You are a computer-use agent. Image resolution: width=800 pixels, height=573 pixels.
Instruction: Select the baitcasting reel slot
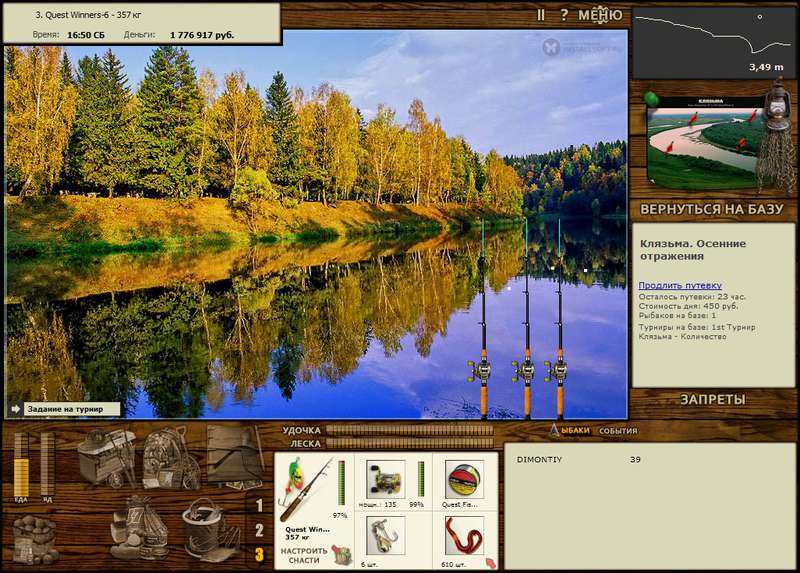385,479
